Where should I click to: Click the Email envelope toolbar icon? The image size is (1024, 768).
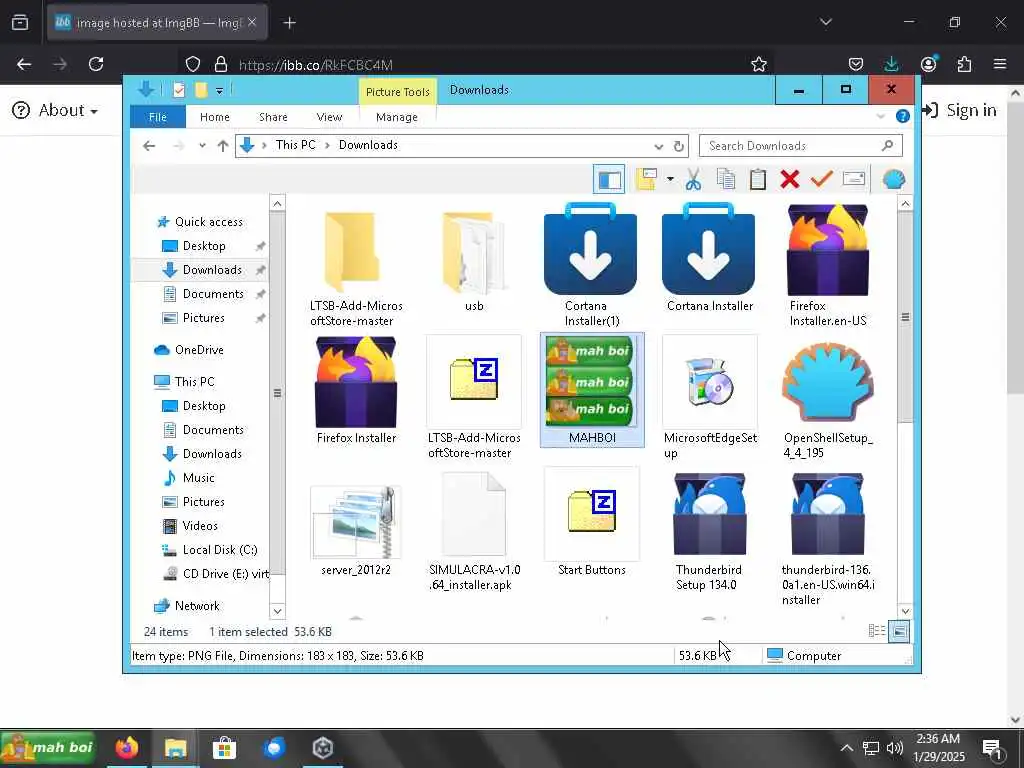[854, 178]
